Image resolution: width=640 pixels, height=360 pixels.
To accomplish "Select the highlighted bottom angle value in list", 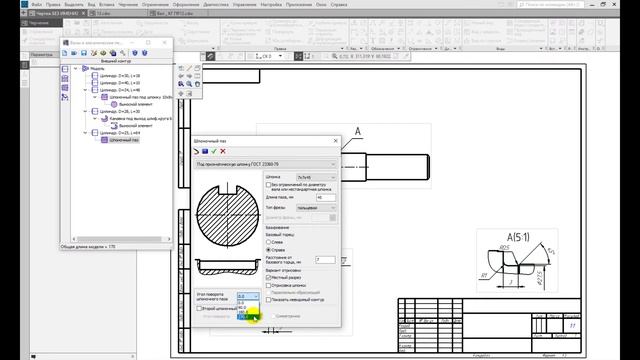I will (248, 317).
